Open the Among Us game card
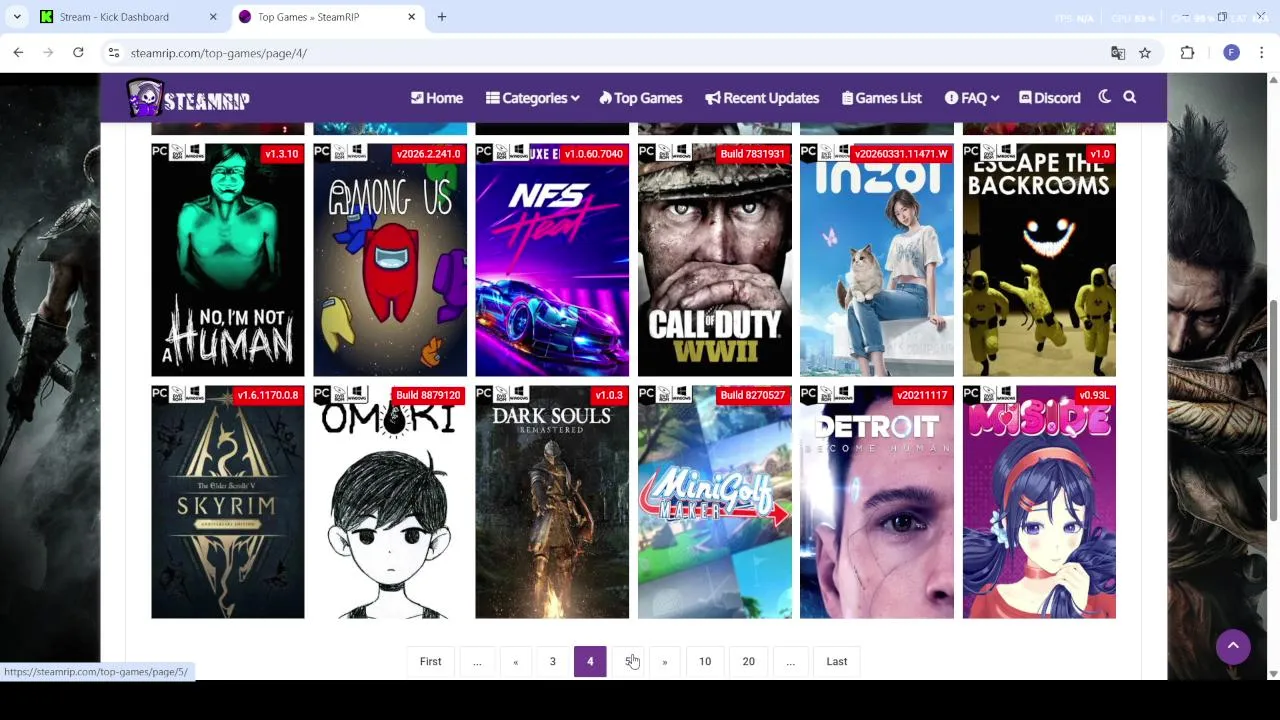The image size is (1280, 720). (x=390, y=260)
